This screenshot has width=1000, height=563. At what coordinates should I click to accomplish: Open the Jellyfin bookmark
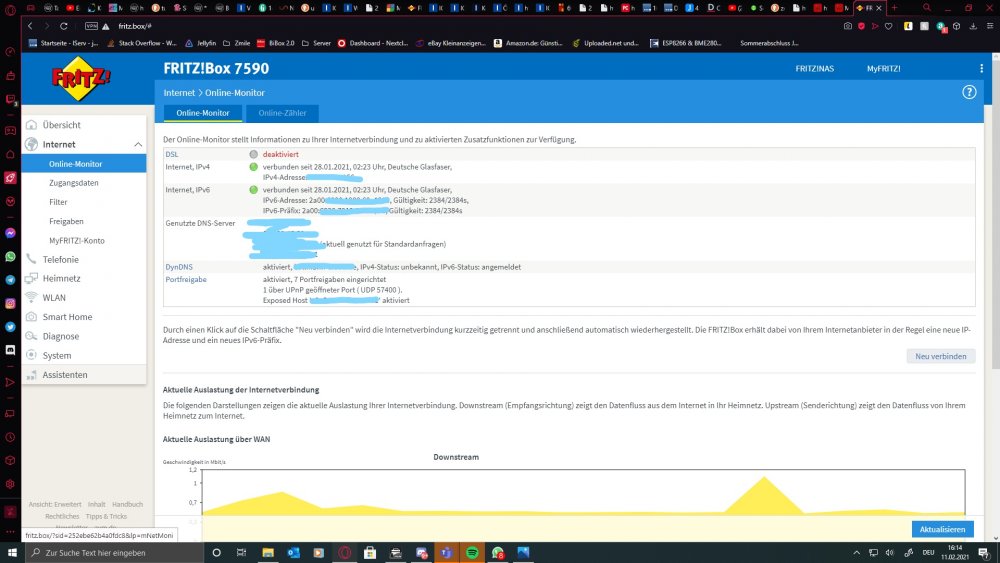point(200,43)
